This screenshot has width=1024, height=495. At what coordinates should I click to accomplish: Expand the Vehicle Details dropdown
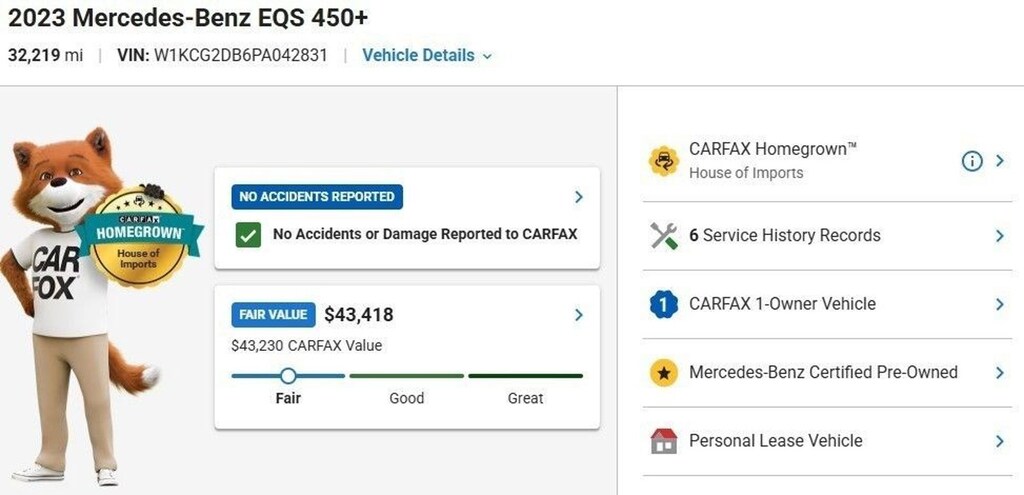427,56
